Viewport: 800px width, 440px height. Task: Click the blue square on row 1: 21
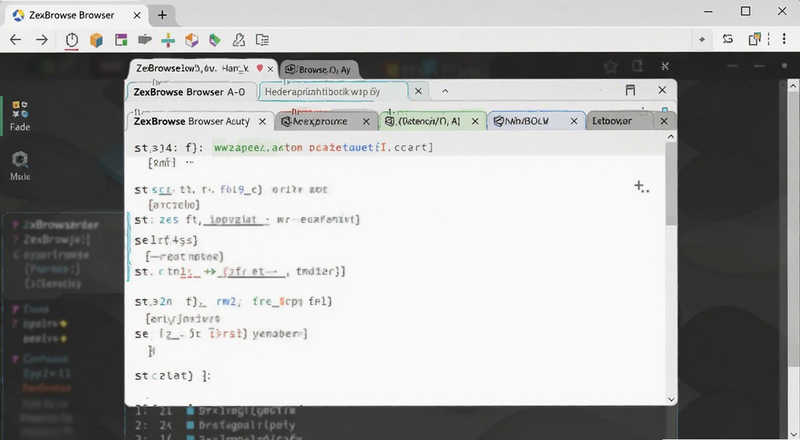190,410
